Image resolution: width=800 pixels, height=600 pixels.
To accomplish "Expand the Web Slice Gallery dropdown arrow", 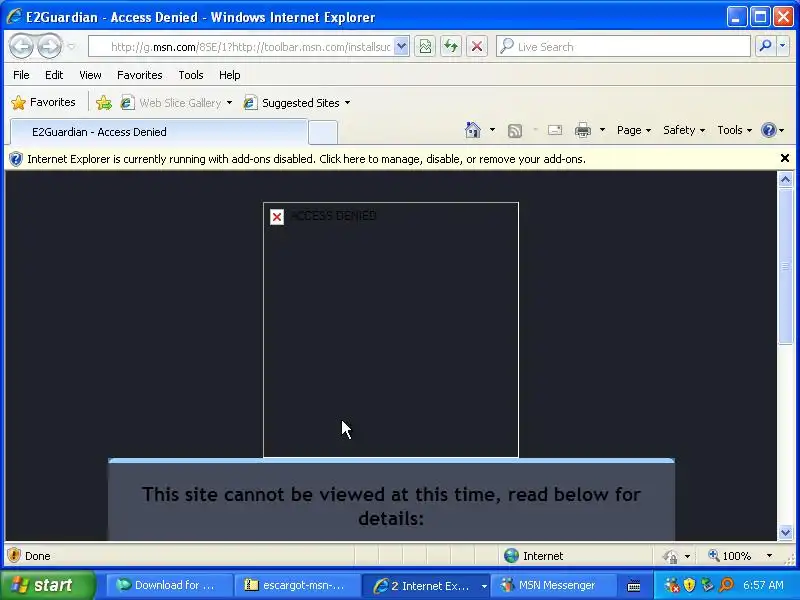I will (229, 103).
